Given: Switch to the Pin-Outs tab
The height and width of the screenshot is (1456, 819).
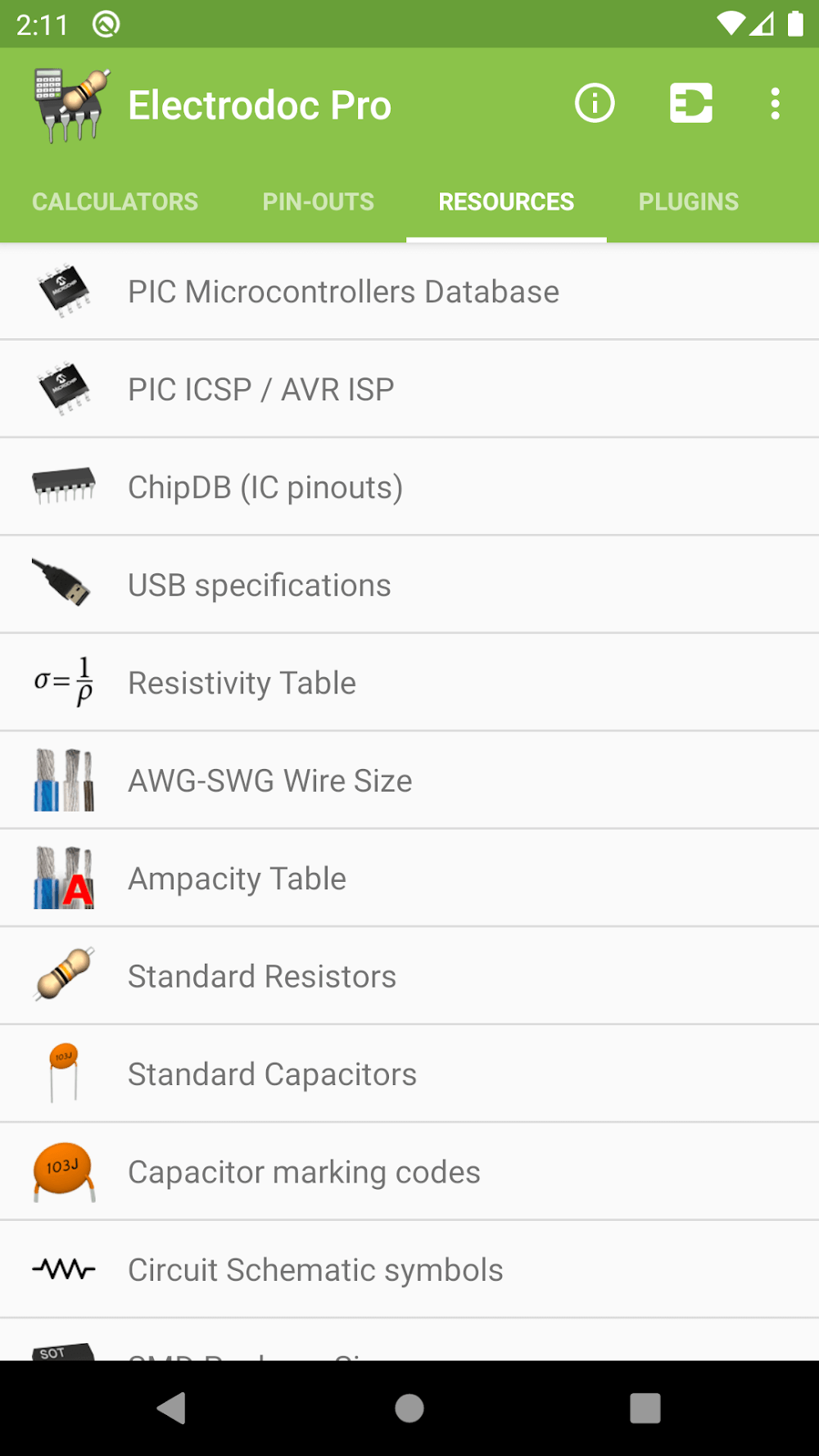Looking at the screenshot, I should pyautogui.click(x=318, y=201).
